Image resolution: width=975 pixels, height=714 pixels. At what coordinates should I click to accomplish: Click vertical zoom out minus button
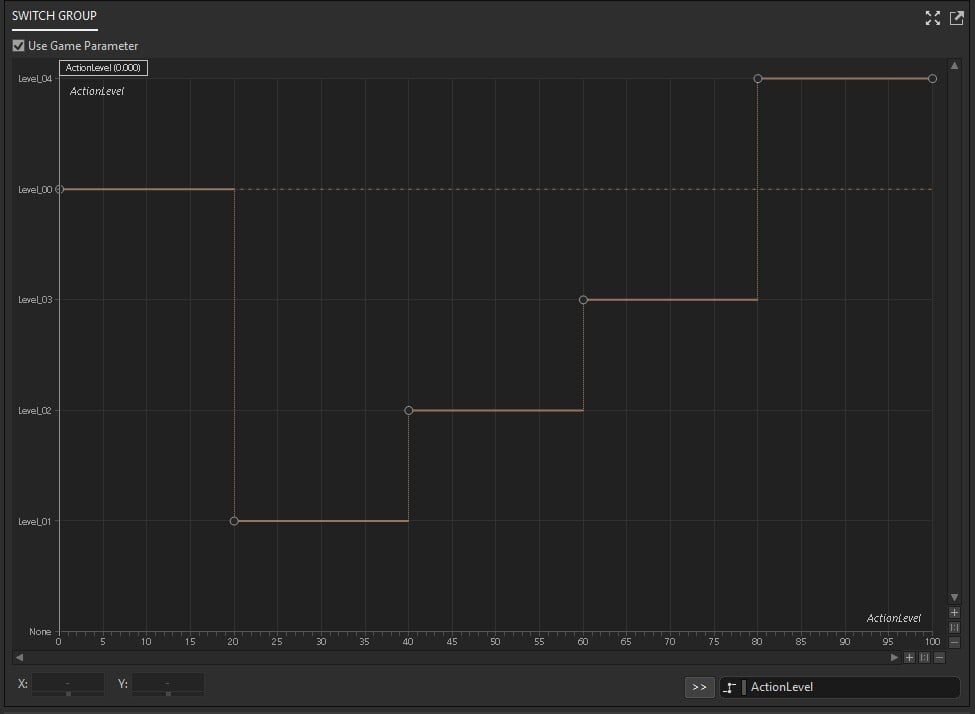click(954, 642)
